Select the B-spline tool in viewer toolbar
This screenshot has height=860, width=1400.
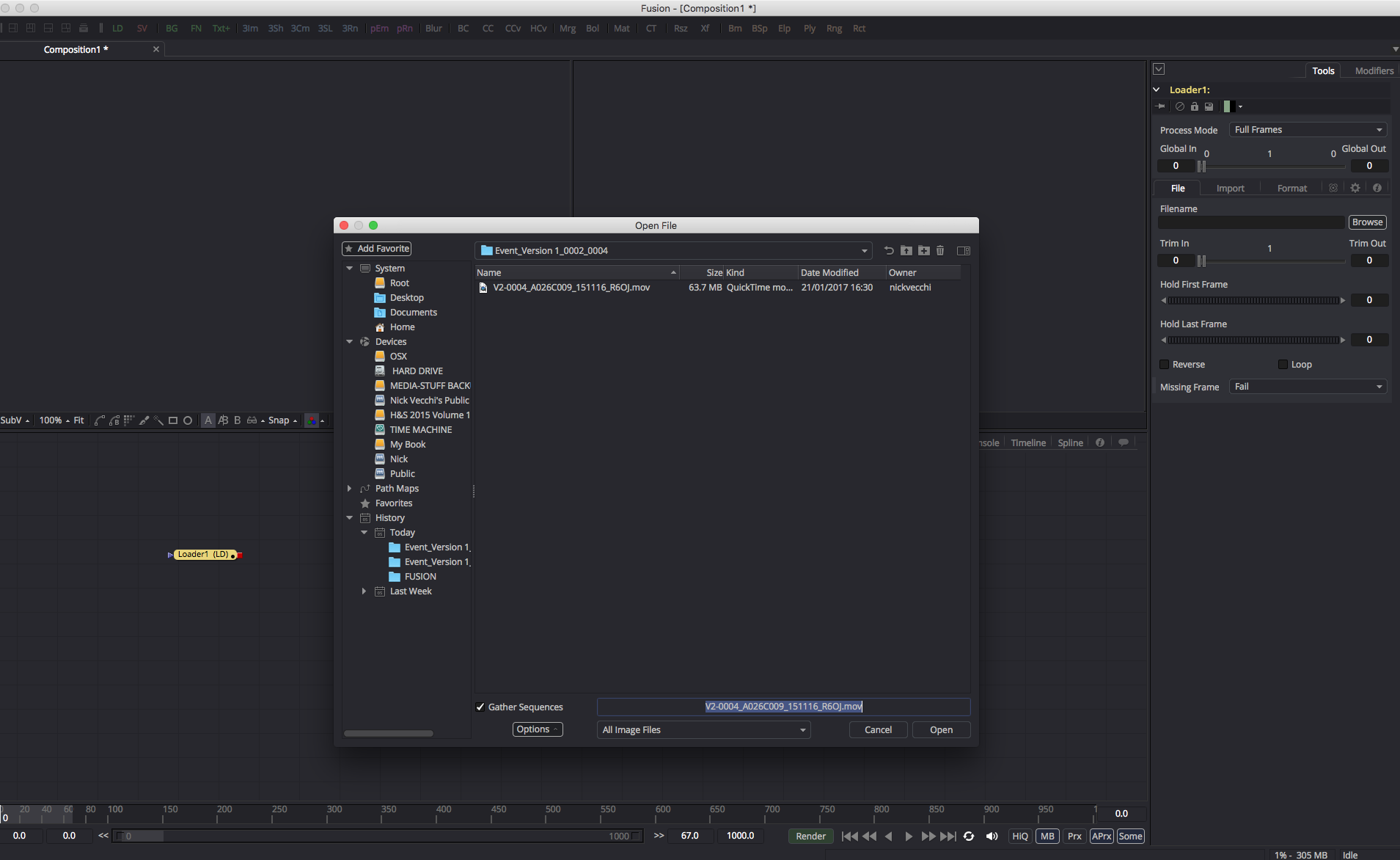114,420
